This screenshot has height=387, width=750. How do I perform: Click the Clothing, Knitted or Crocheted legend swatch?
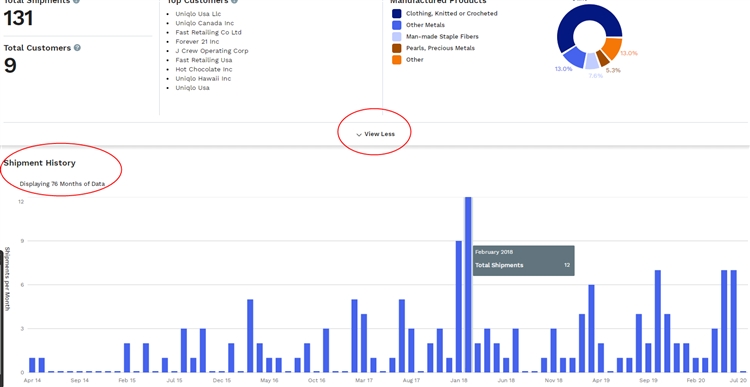pyautogui.click(x=397, y=13)
